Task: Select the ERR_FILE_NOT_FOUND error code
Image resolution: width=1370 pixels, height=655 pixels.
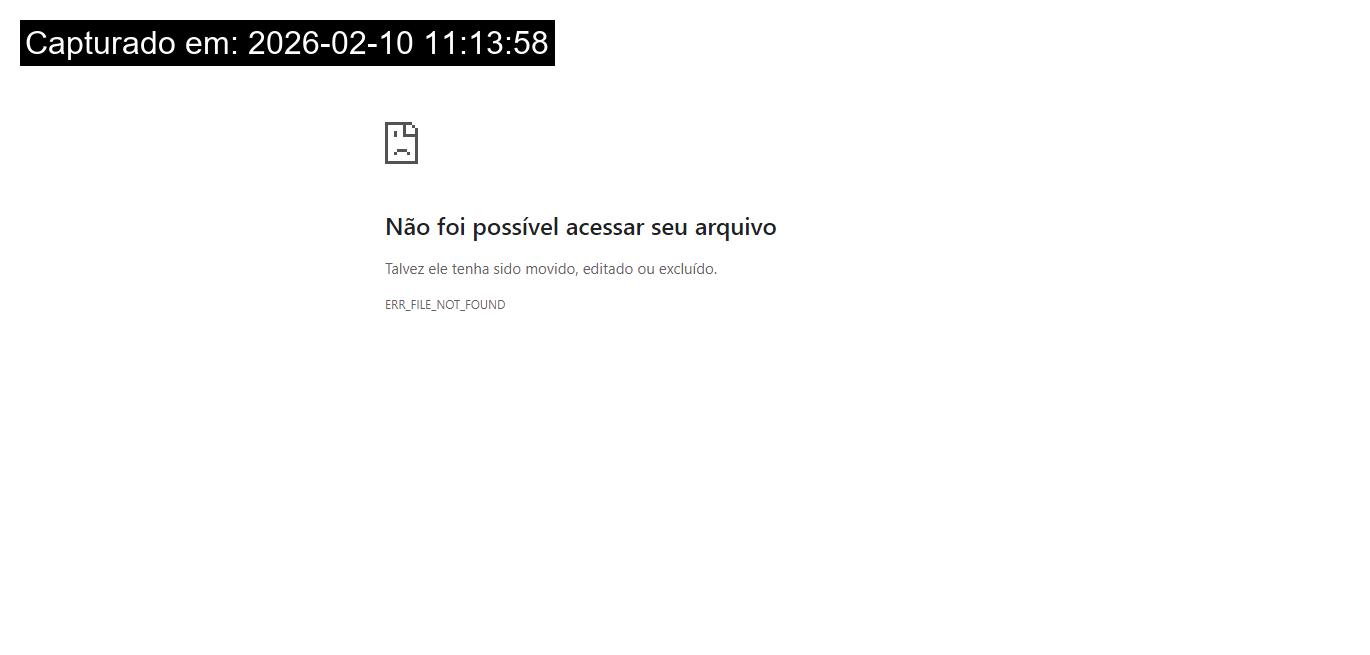Action: (445, 305)
